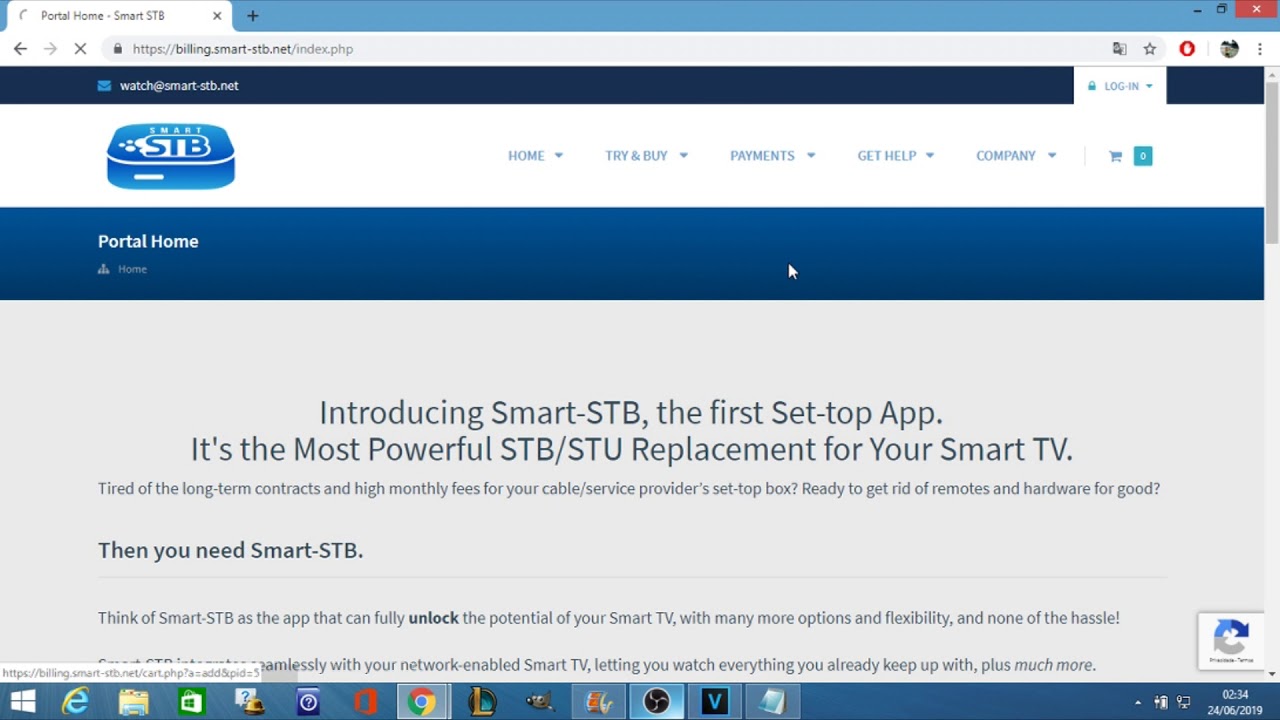
Task: Expand the COMPANY menu
Action: click(1016, 155)
